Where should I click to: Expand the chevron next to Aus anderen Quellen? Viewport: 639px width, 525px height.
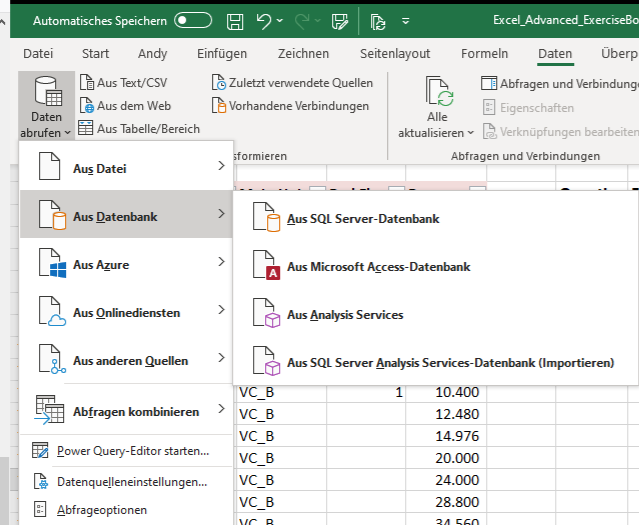221,358
